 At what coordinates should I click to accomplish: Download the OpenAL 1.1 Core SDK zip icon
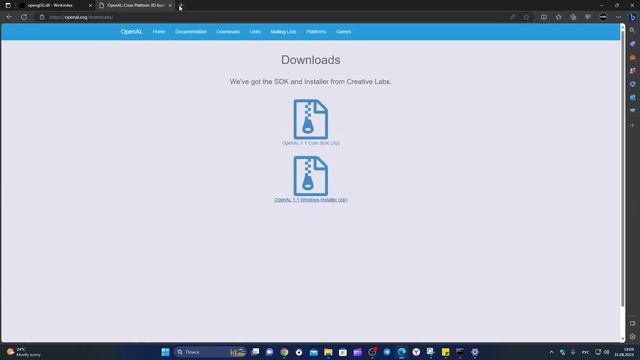point(311,119)
